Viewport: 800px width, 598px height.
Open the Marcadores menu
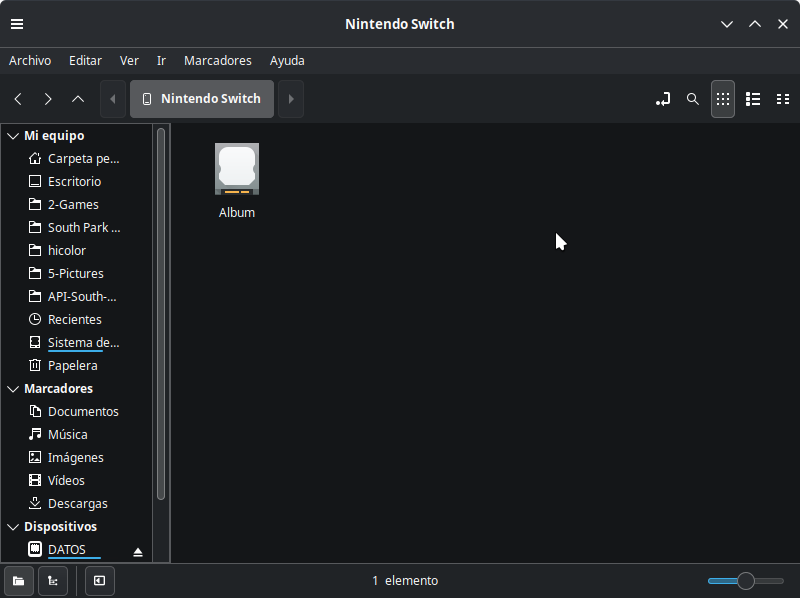218,61
